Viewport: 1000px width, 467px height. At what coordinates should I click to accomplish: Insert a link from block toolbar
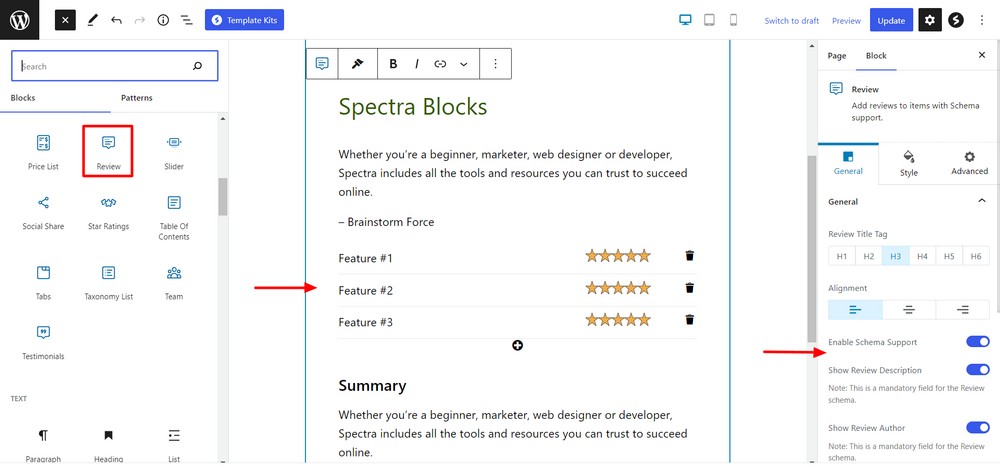click(440, 64)
